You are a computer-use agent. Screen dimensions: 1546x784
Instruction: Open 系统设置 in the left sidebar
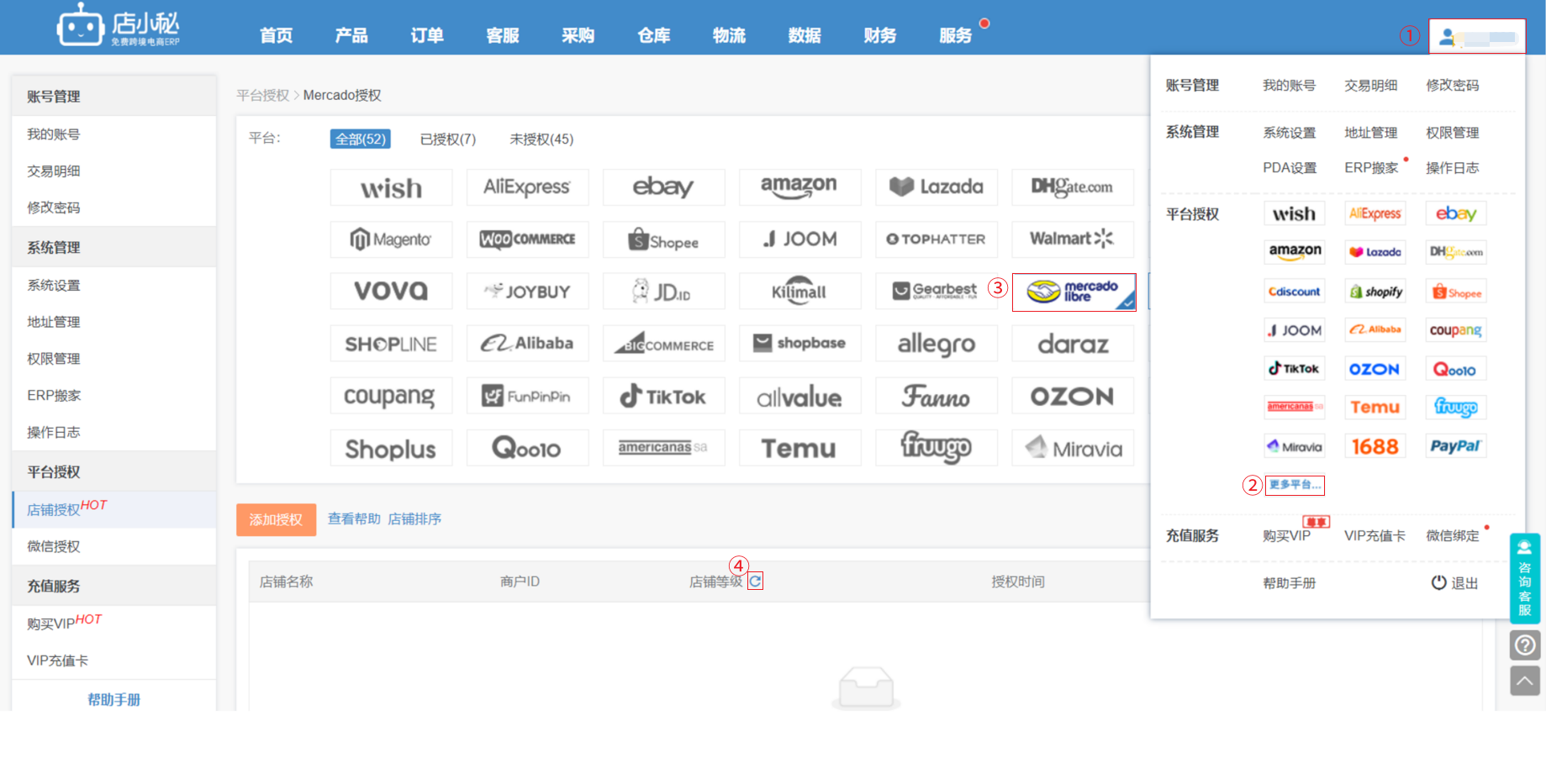[x=54, y=286]
